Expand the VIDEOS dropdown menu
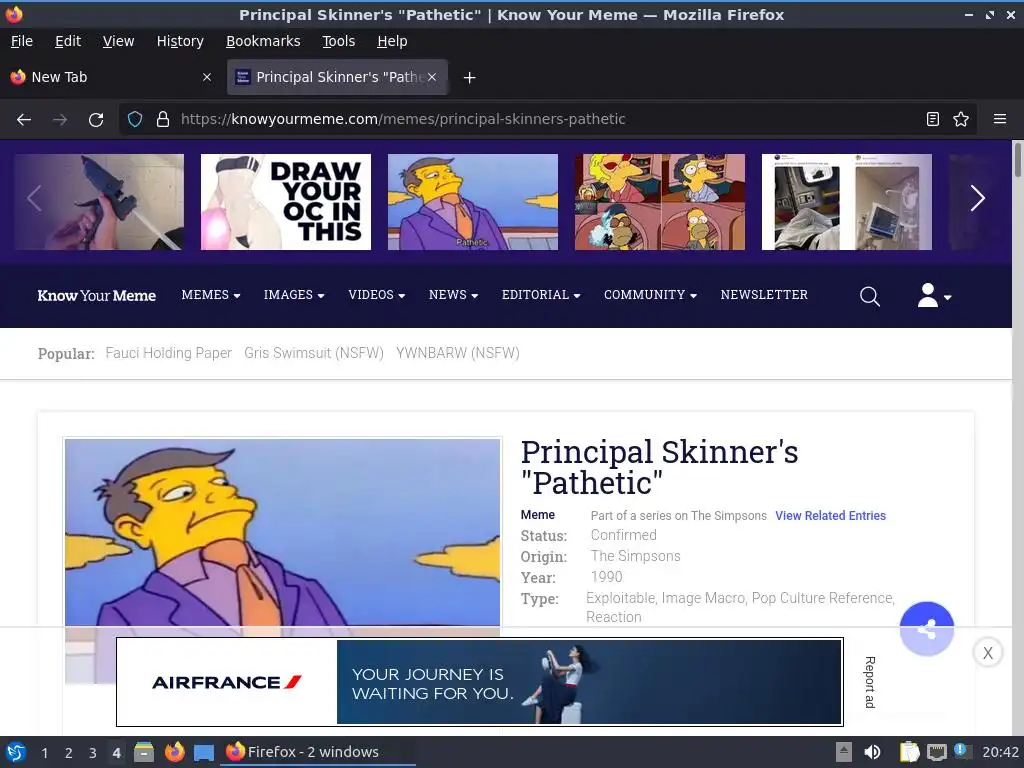This screenshot has width=1024, height=768. pos(377,295)
